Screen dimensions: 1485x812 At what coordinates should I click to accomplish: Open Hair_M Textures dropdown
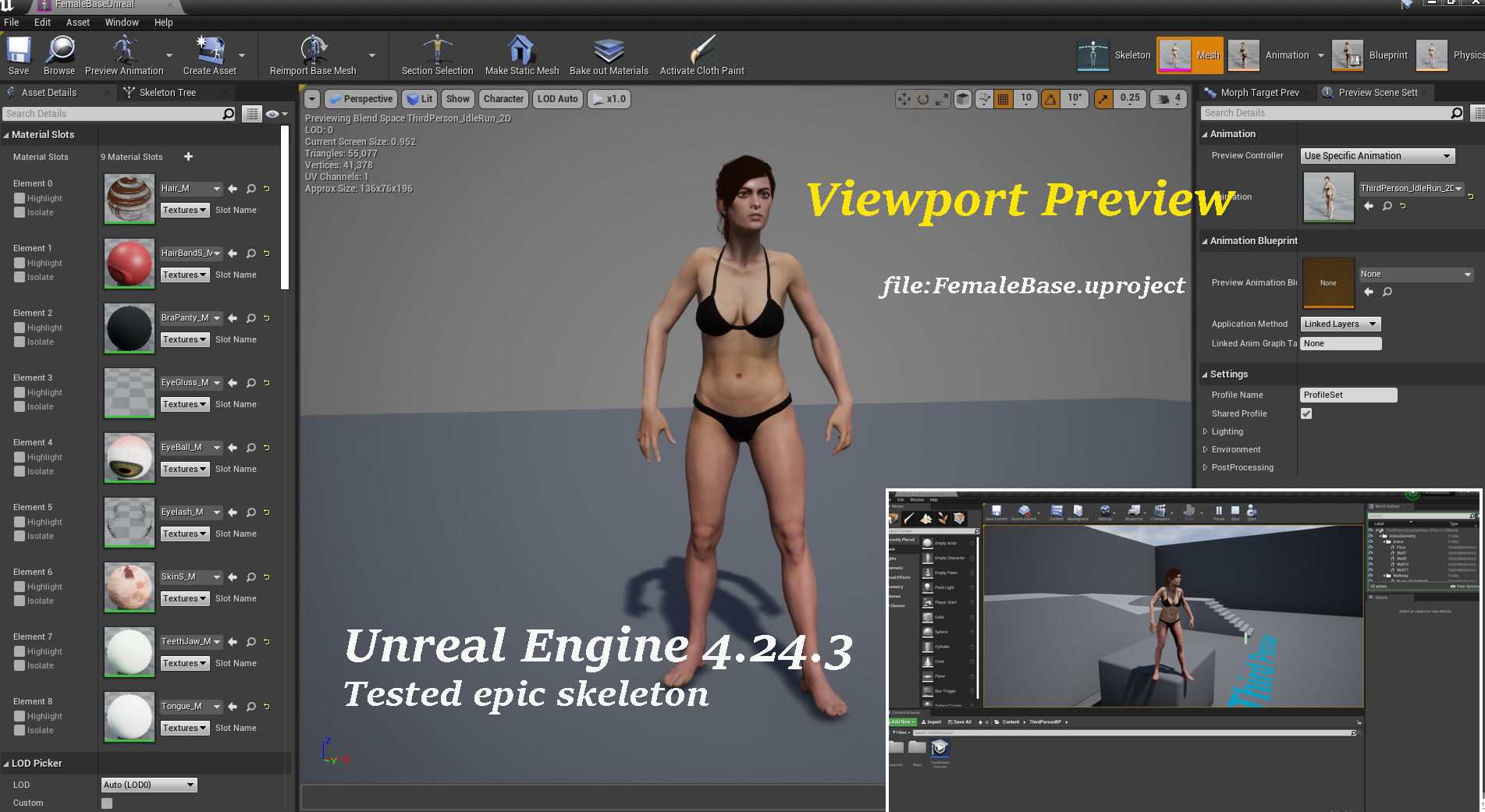pyautogui.click(x=185, y=210)
